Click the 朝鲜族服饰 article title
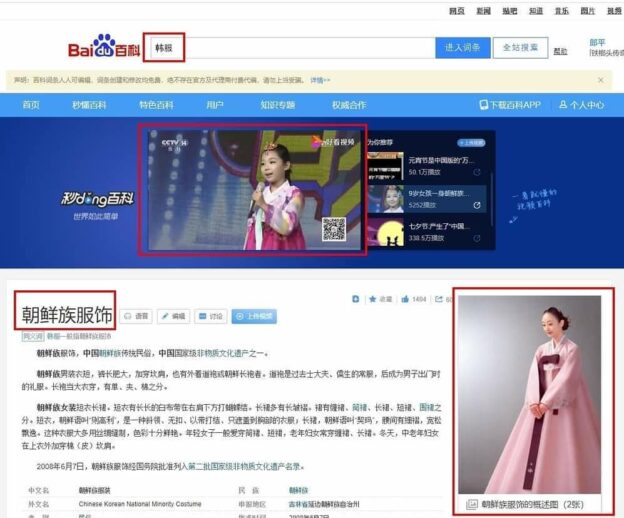Image resolution: width=624 pixels, height=518 pixels. click(66, 314)
